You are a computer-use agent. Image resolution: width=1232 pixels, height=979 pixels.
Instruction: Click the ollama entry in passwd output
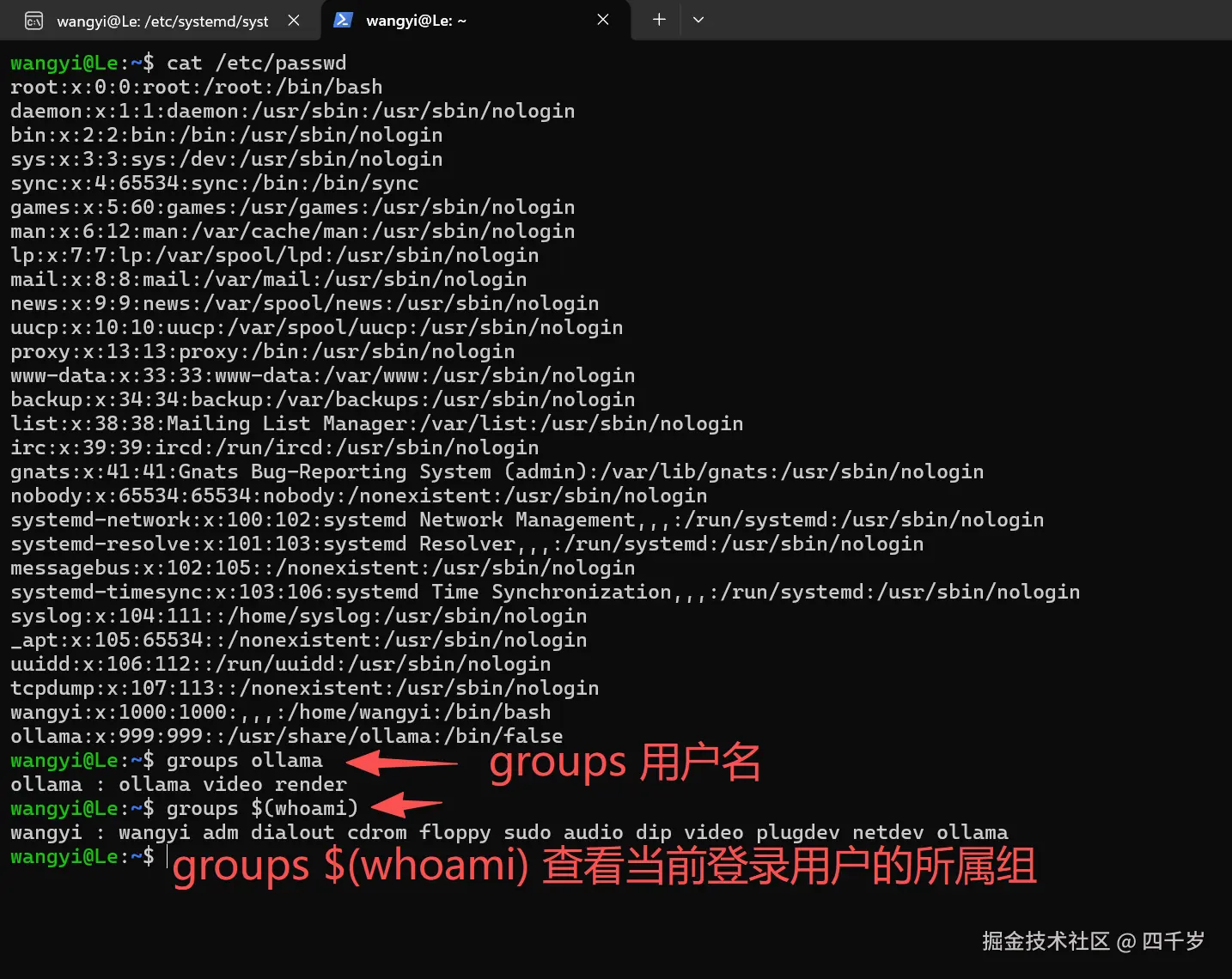click(286, 736)
